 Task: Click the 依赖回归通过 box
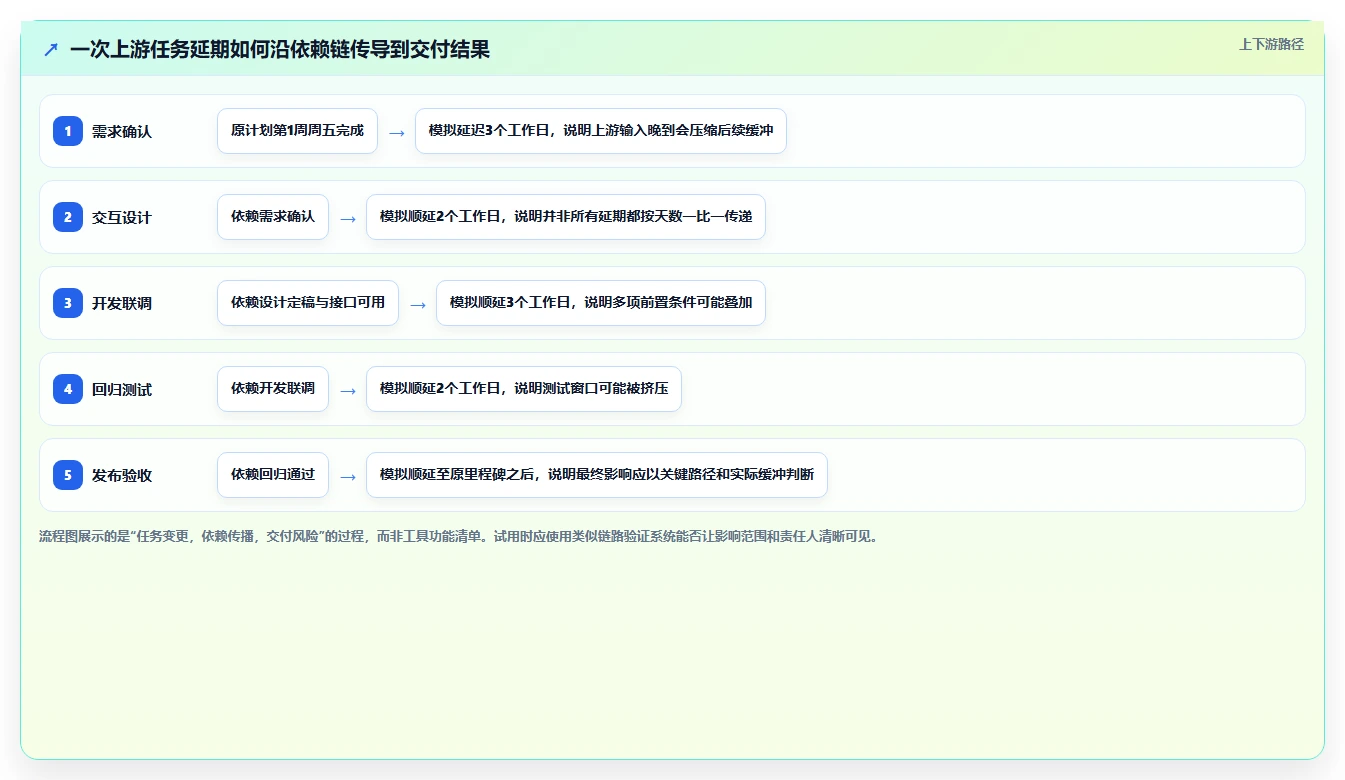(273, 475)
